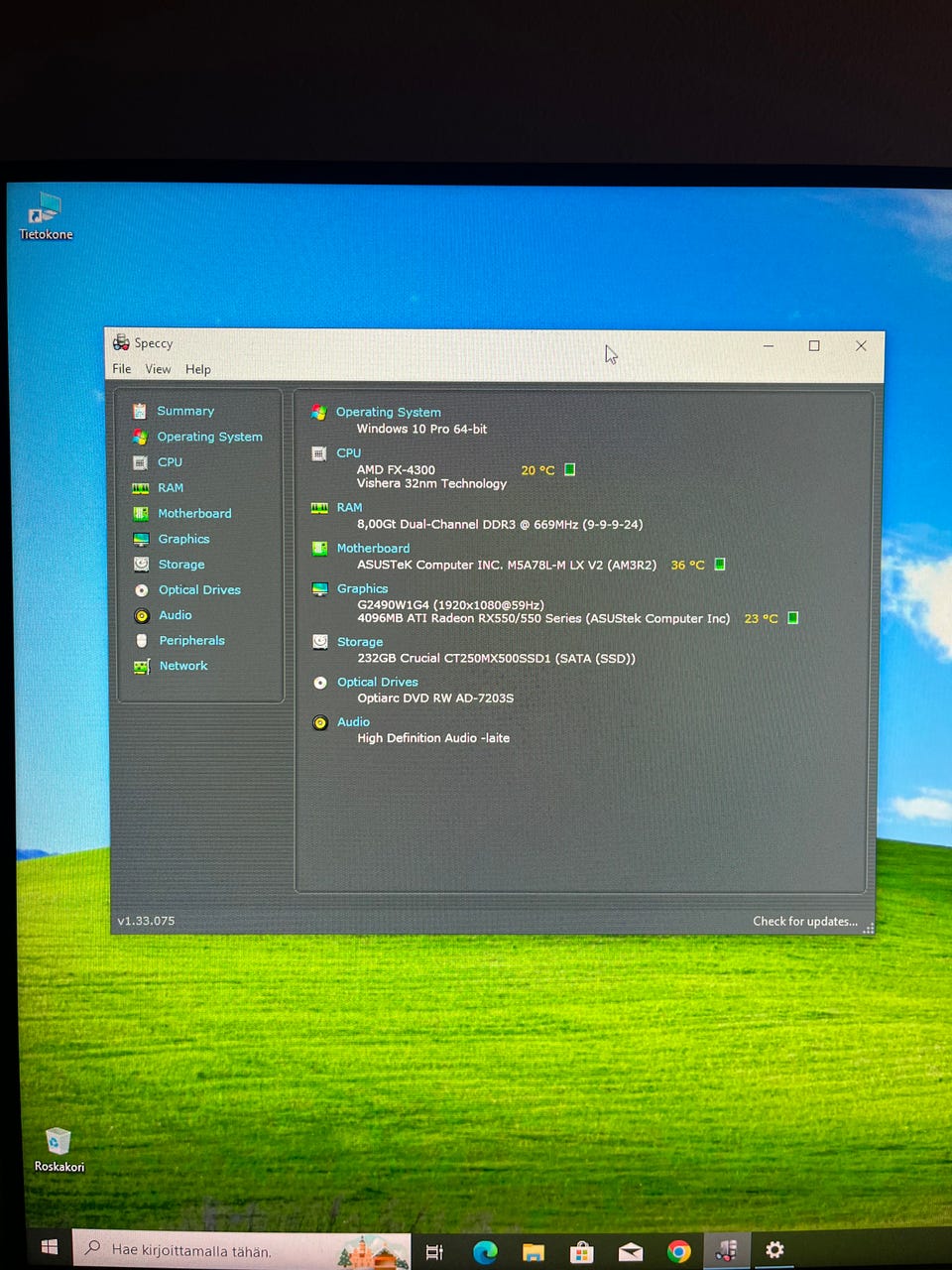Go to the CPU section label
Screen dimensions: 952x1270
pos(170,462)
